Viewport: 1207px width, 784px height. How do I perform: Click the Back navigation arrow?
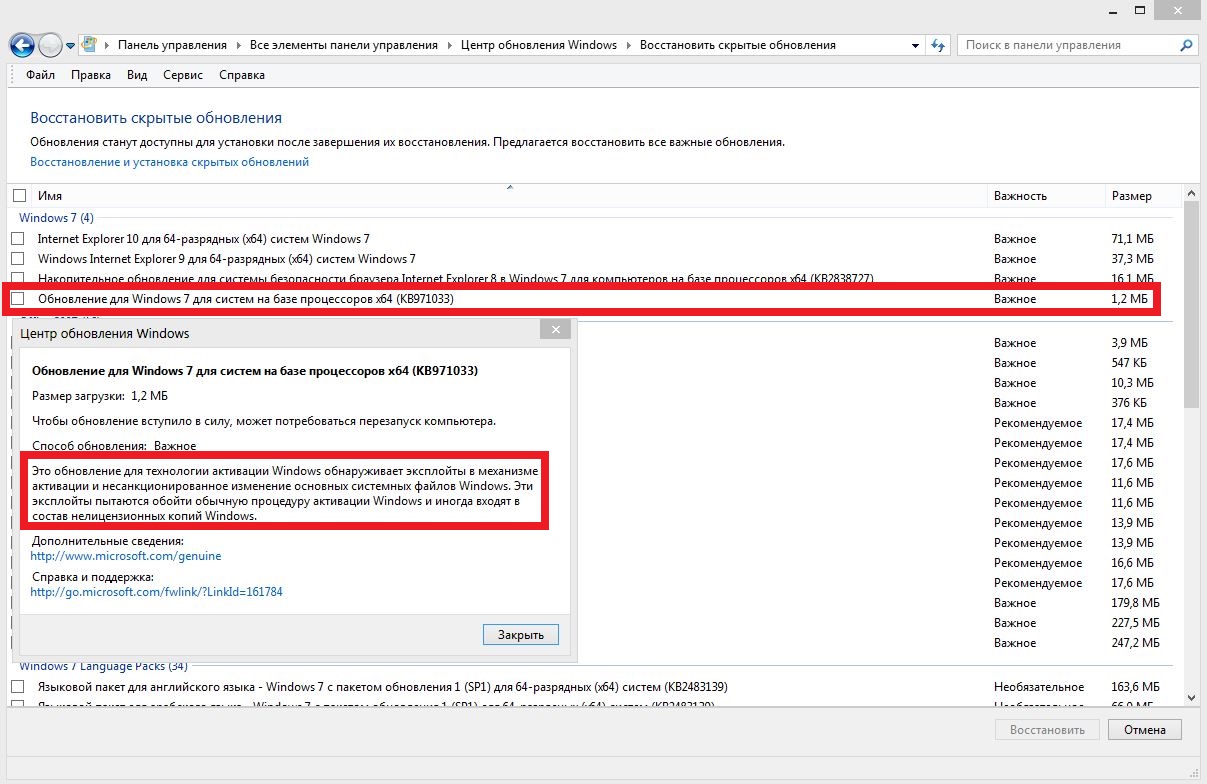(22, 45)
